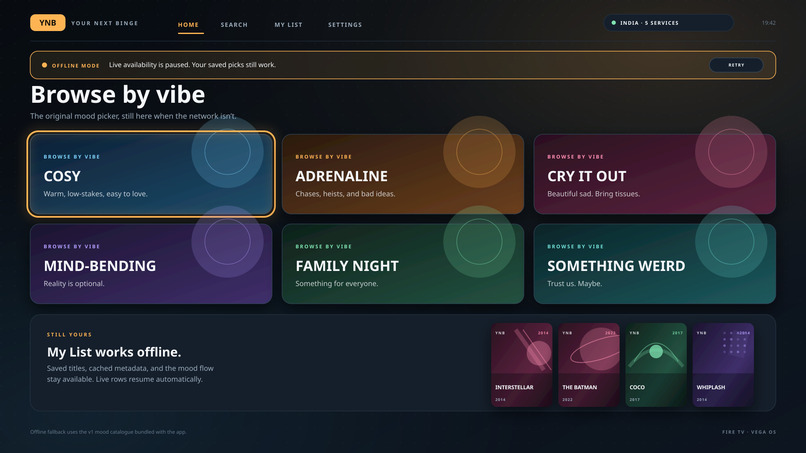Click the 'Browse by vibe' page heading
Viewport: 806px width, 453px height.
[118, 95]
